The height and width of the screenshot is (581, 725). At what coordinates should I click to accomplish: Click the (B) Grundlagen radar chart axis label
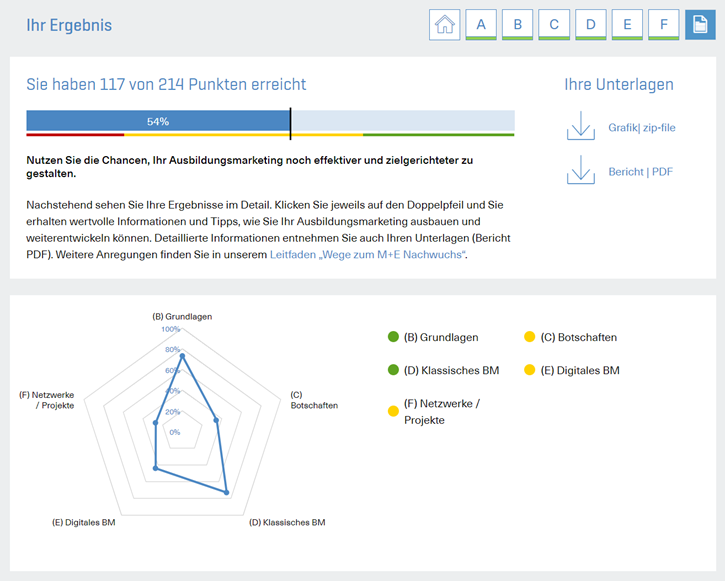(182, 317)
